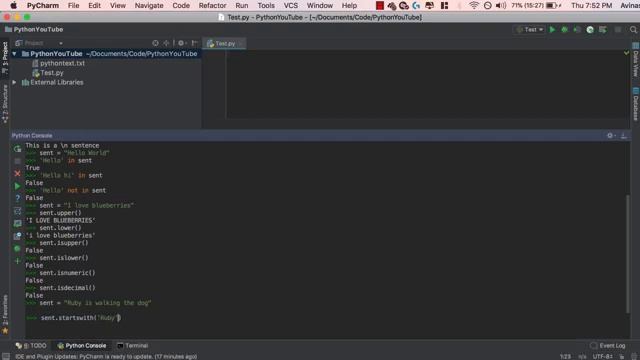Open the Test run configuration dropdown
This screenshot has width=640, height=360.
coord(530,29)
